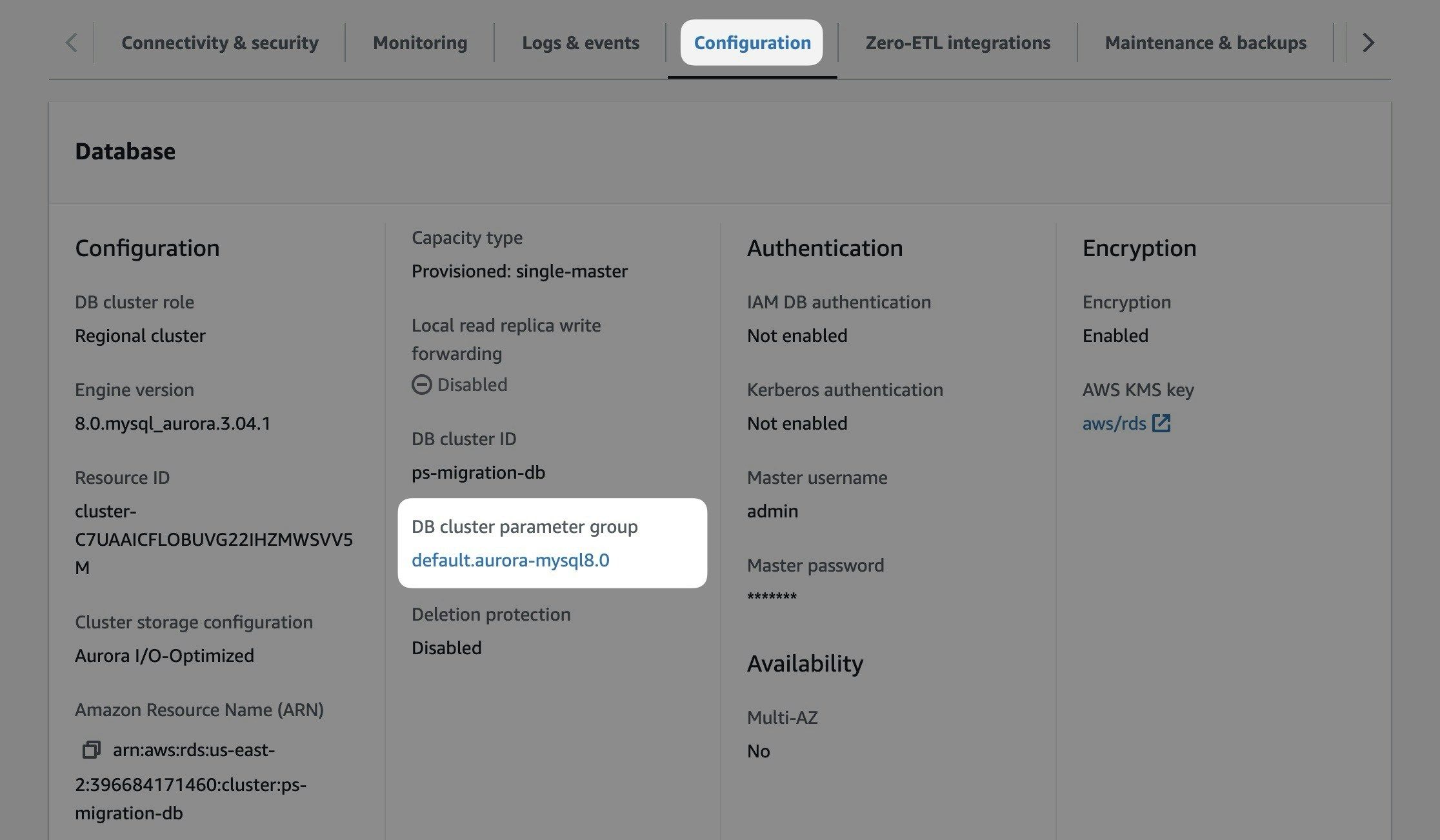
Task: Click the disabled status icon near write forwarding
Action: 421,385
